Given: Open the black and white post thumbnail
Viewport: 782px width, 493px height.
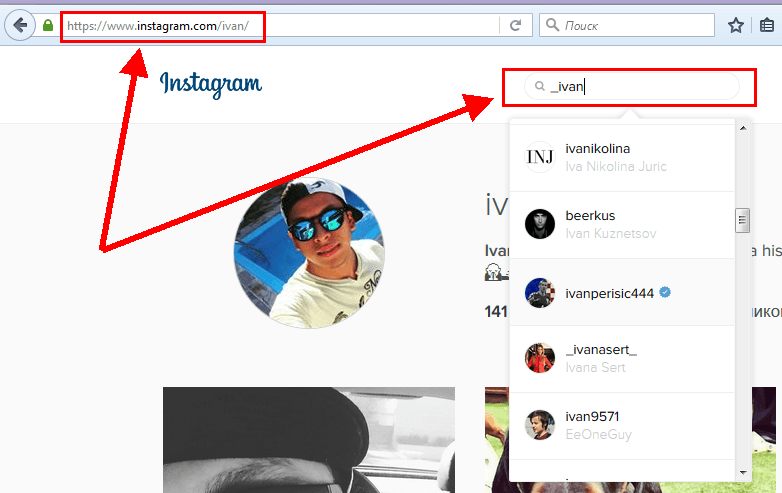Looking at the screenshot, I should (309, 440).
